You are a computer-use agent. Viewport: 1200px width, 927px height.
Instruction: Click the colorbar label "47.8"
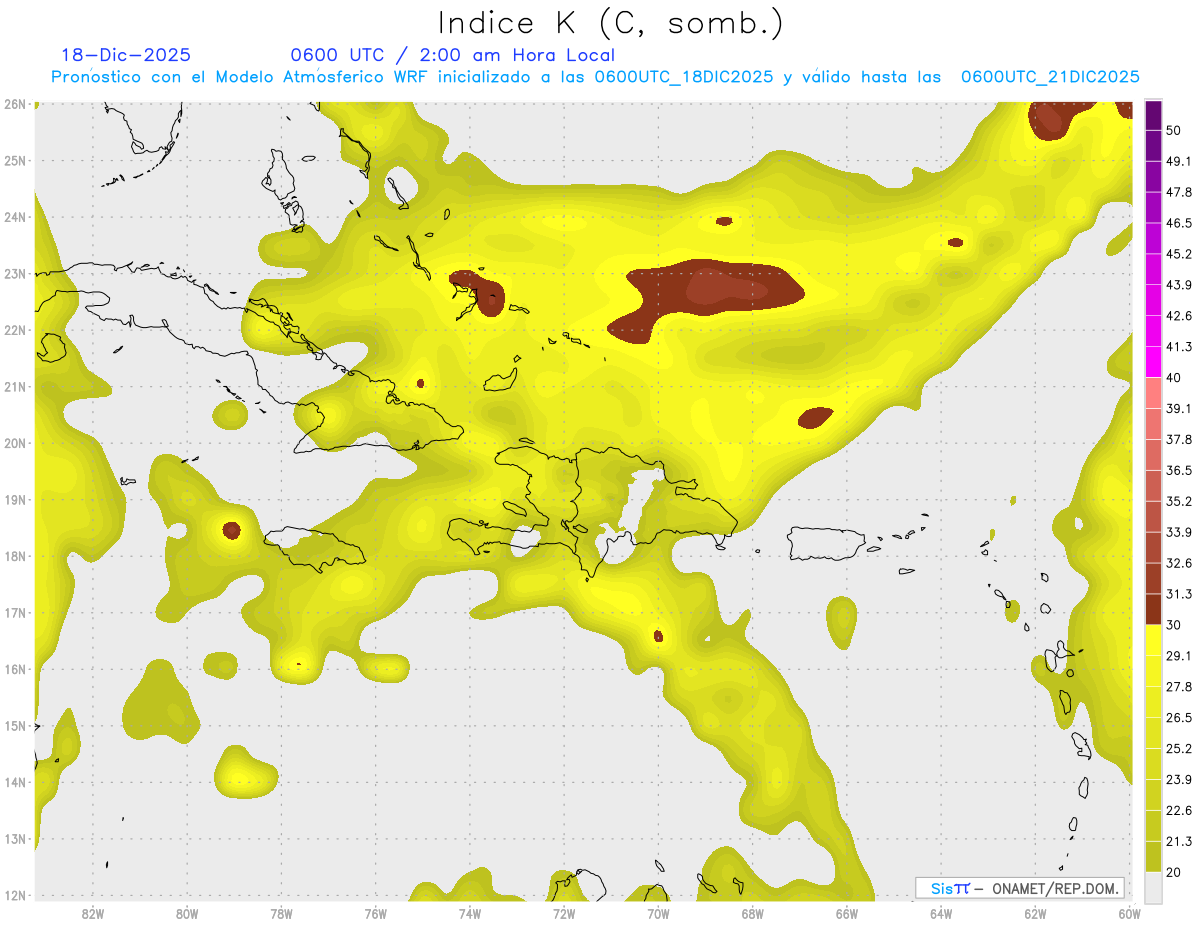[1178, 192]
